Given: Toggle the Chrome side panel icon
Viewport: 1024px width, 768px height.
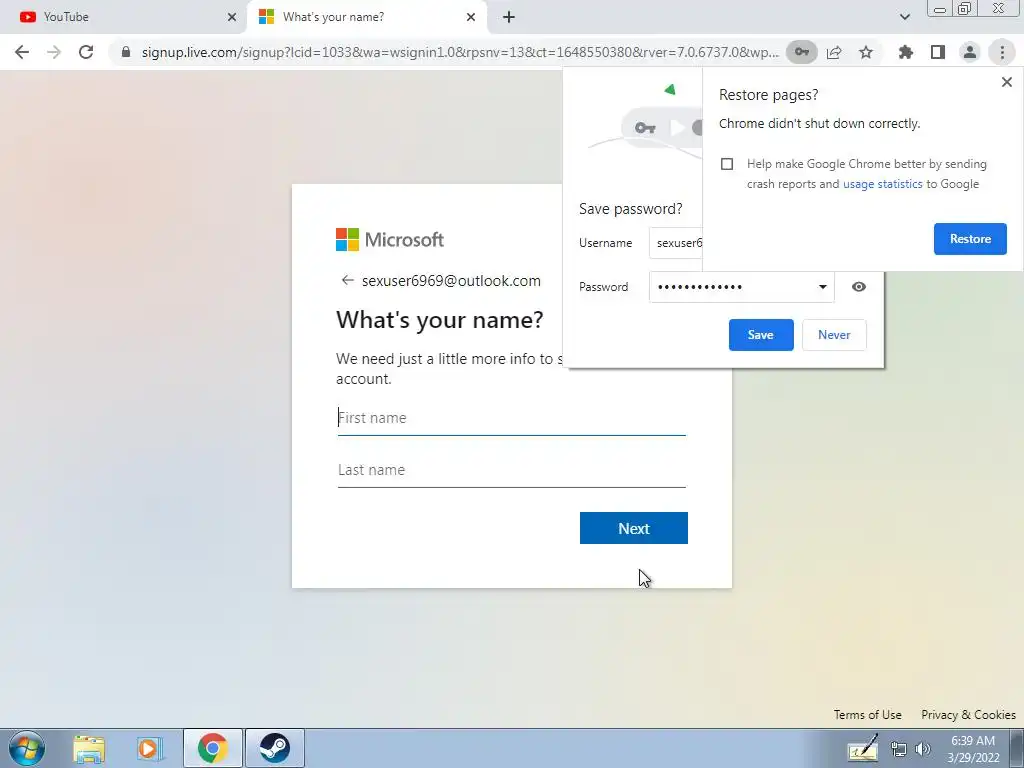Looking at the screenshot, I should click(938, 52).
